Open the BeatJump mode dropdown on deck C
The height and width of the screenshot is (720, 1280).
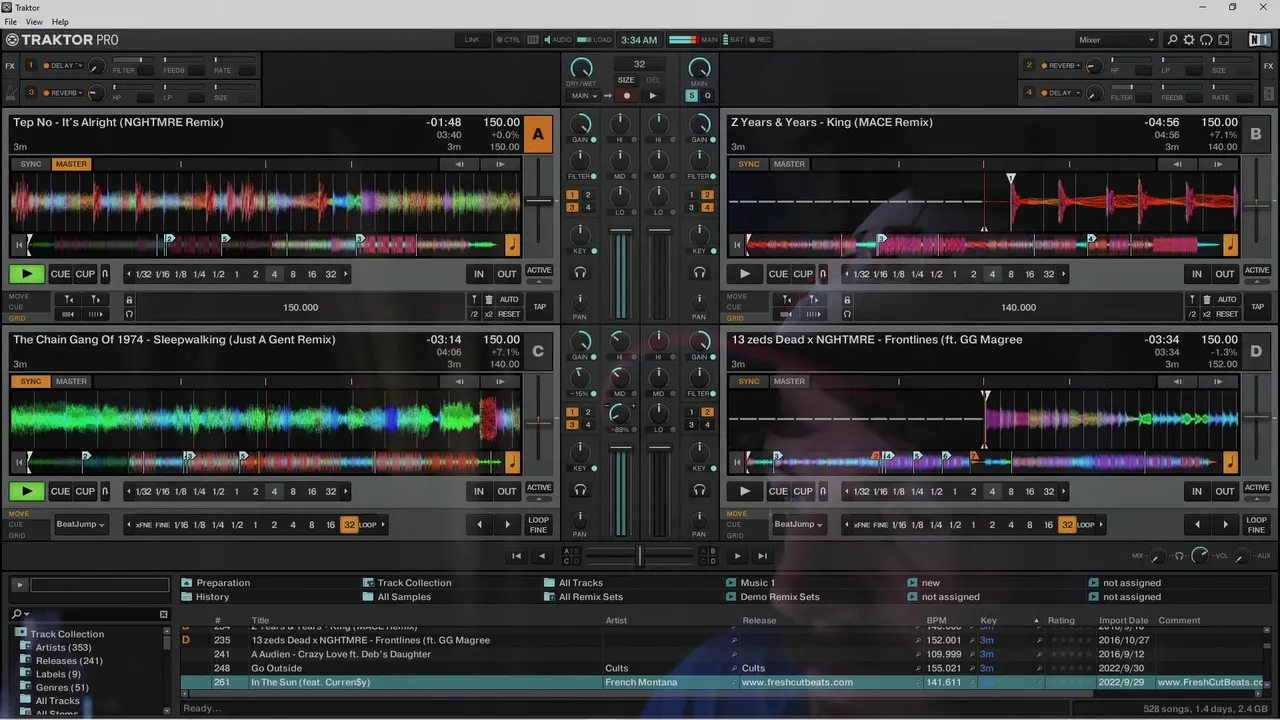(81, 524)
